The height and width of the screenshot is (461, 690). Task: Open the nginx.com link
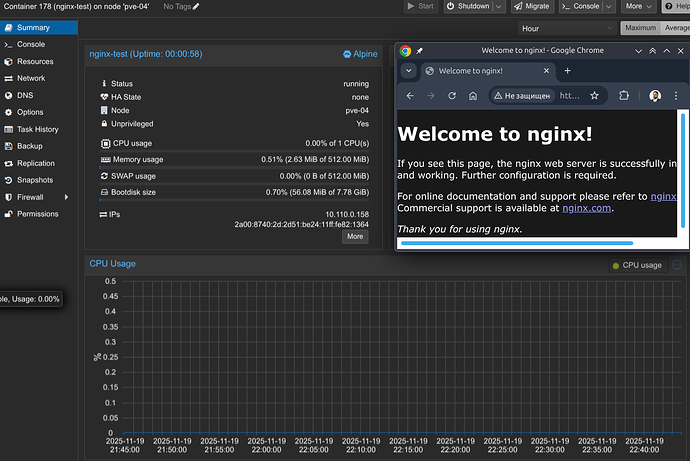(586, 208)
